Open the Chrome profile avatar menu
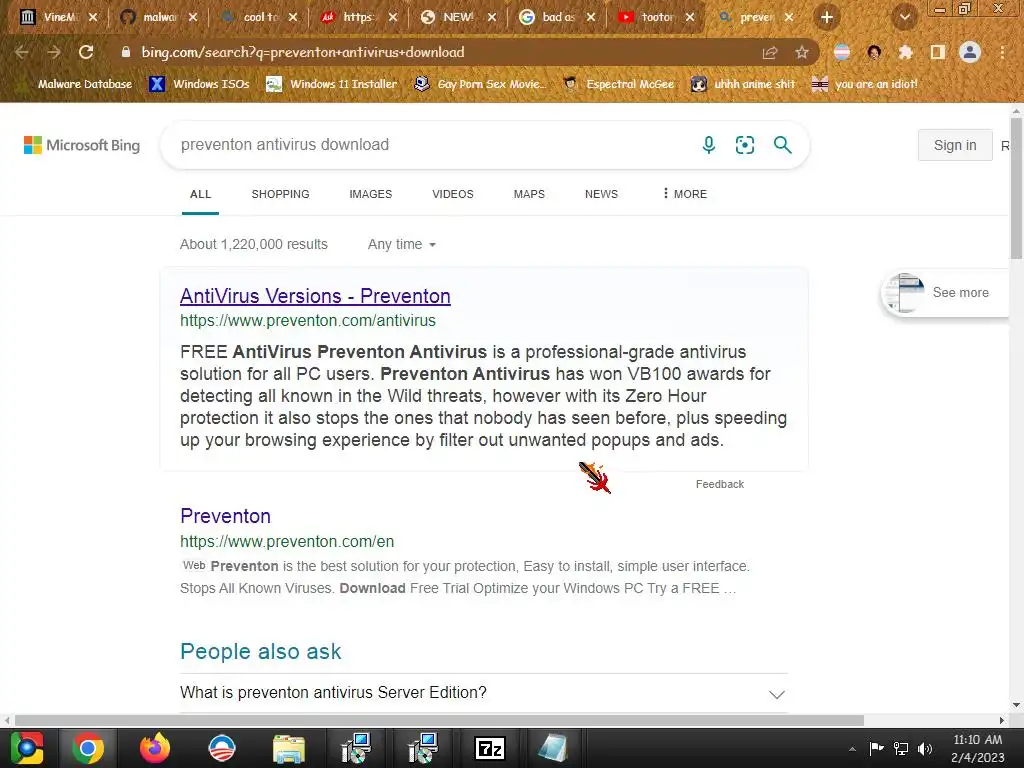 tap(970, 52)
